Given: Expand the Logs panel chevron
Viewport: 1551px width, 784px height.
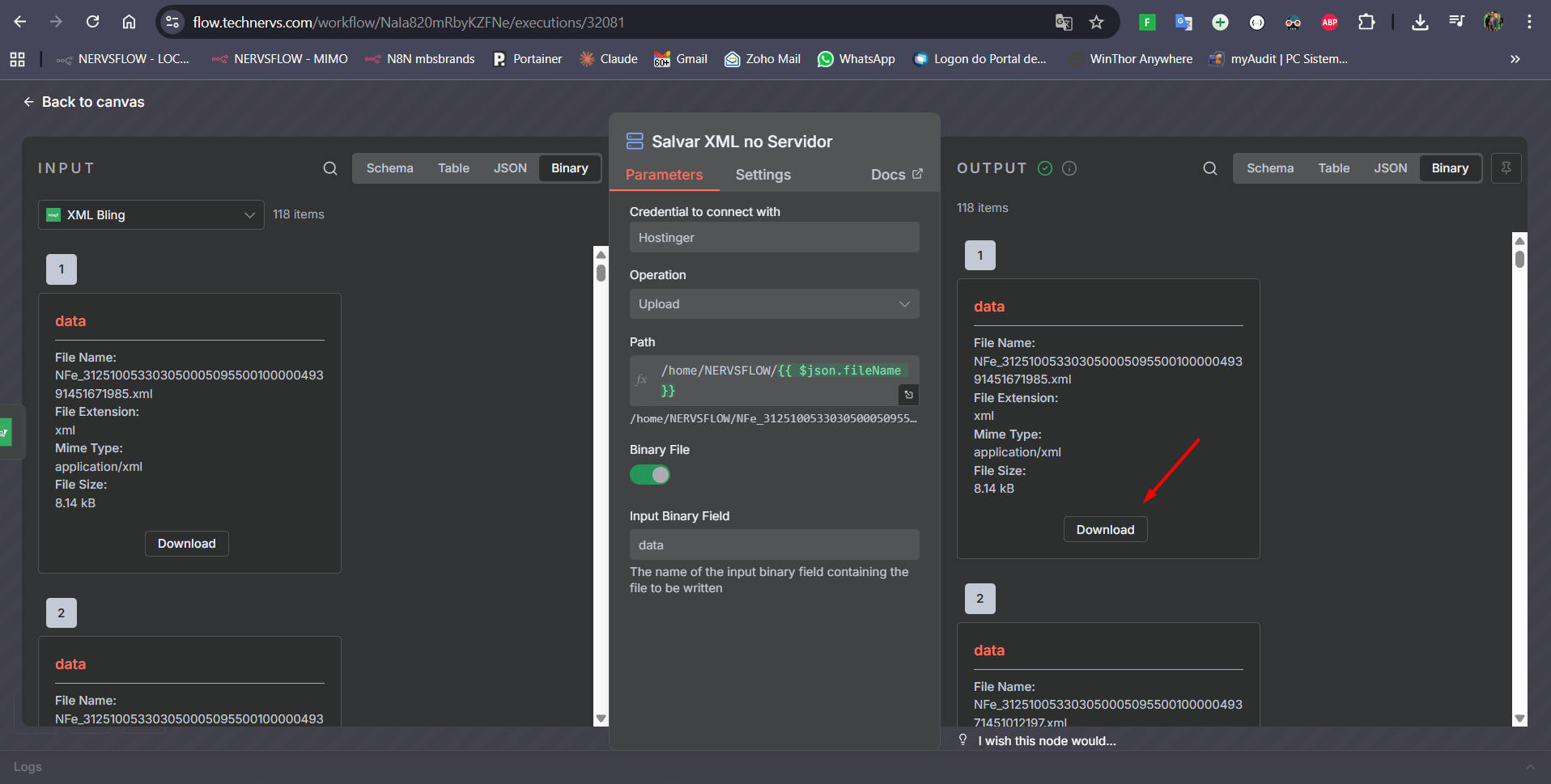Looking at the screenshot, I should pos(1530,767).
